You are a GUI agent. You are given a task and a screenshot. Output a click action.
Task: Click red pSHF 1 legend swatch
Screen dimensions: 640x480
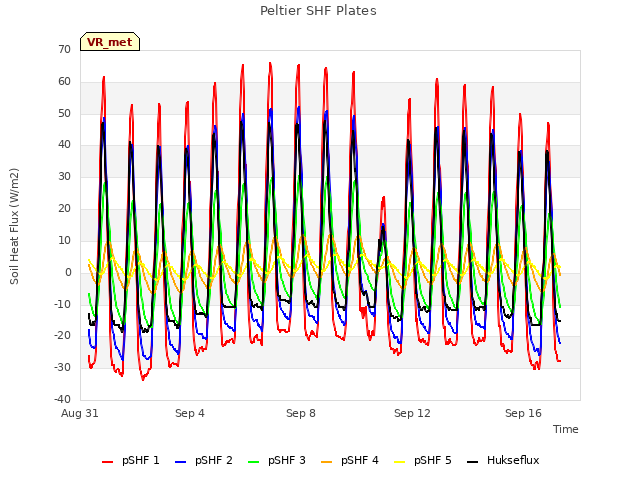(107, 462)
